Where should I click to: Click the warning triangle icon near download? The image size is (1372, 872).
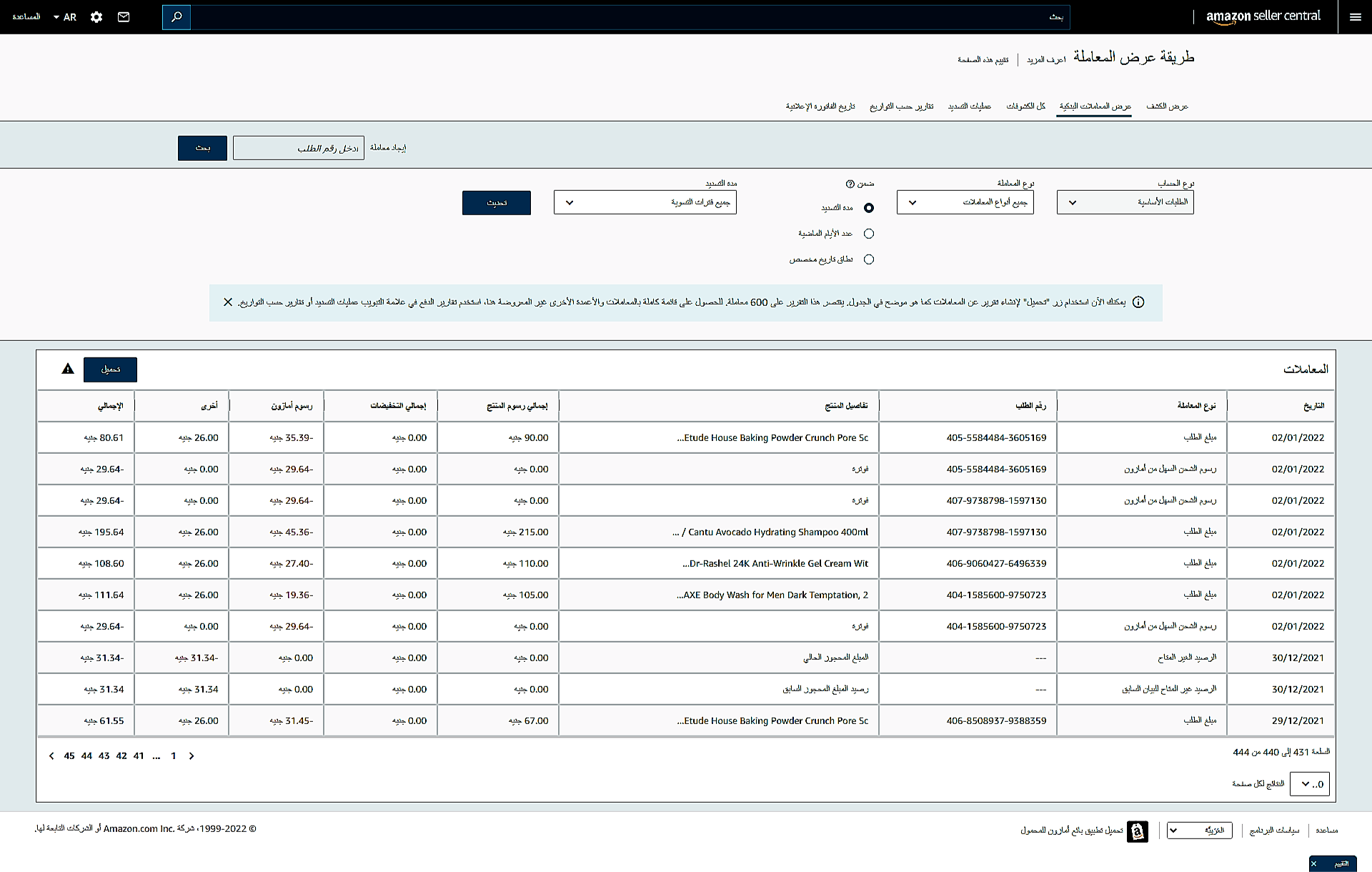click(68, 369)
